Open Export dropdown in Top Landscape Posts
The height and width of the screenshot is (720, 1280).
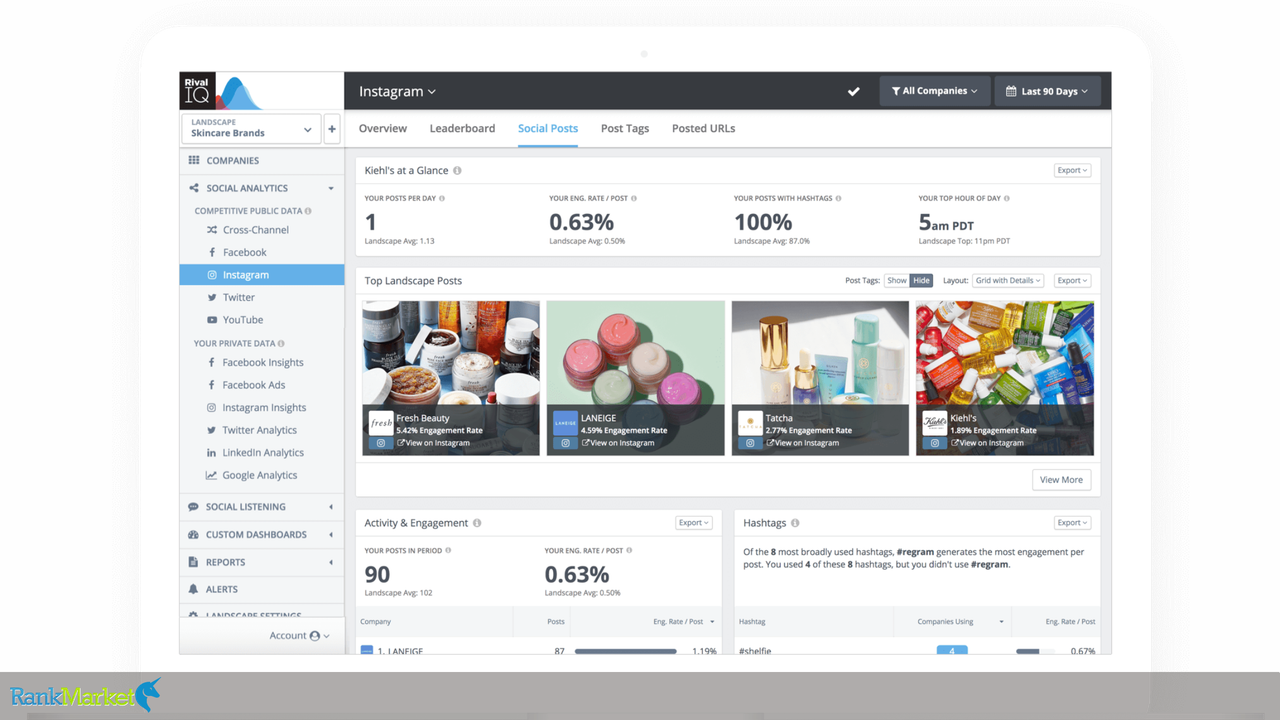(1072, 281)
